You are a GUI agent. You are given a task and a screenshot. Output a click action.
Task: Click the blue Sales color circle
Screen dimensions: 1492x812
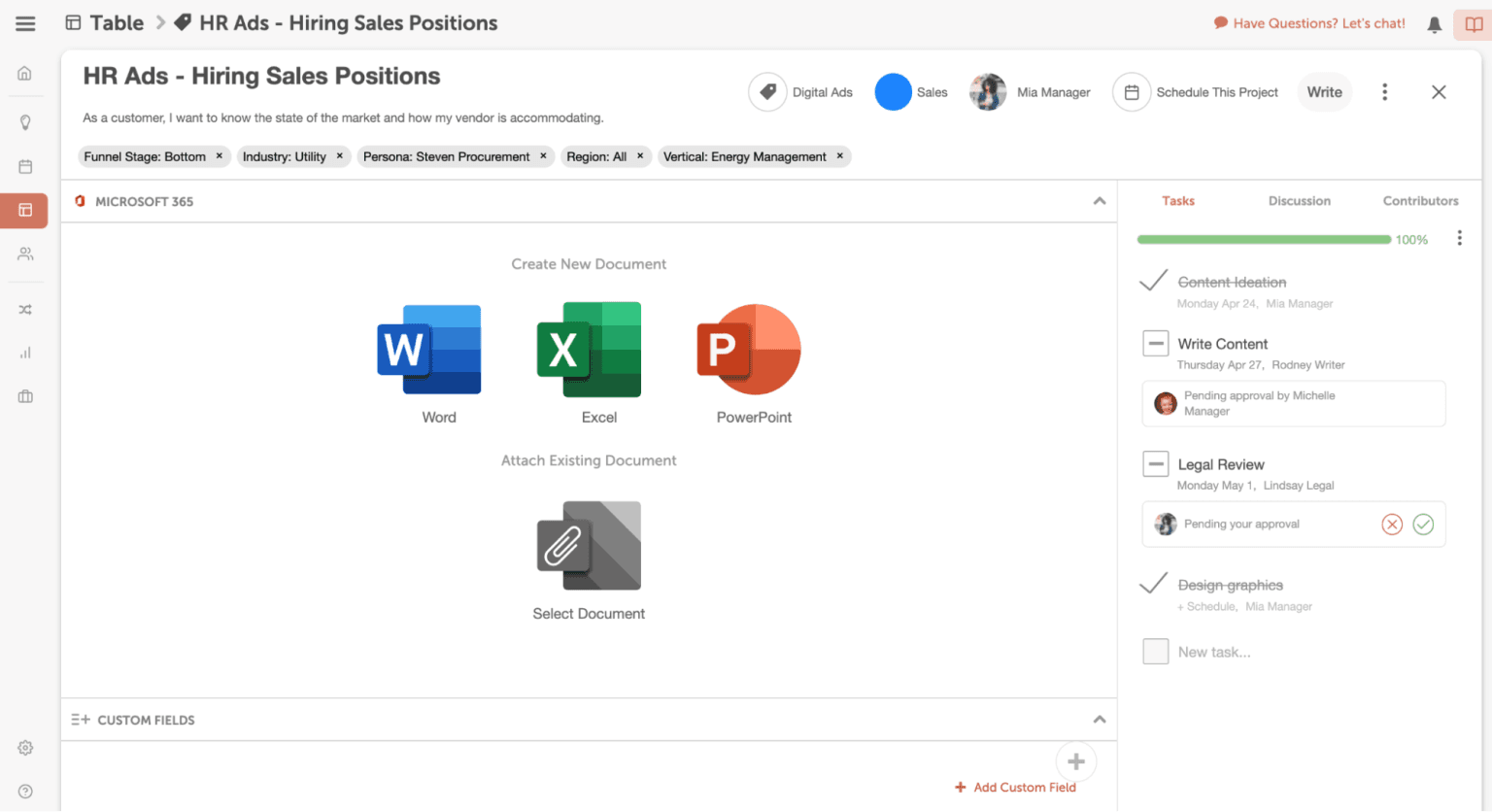893,92
